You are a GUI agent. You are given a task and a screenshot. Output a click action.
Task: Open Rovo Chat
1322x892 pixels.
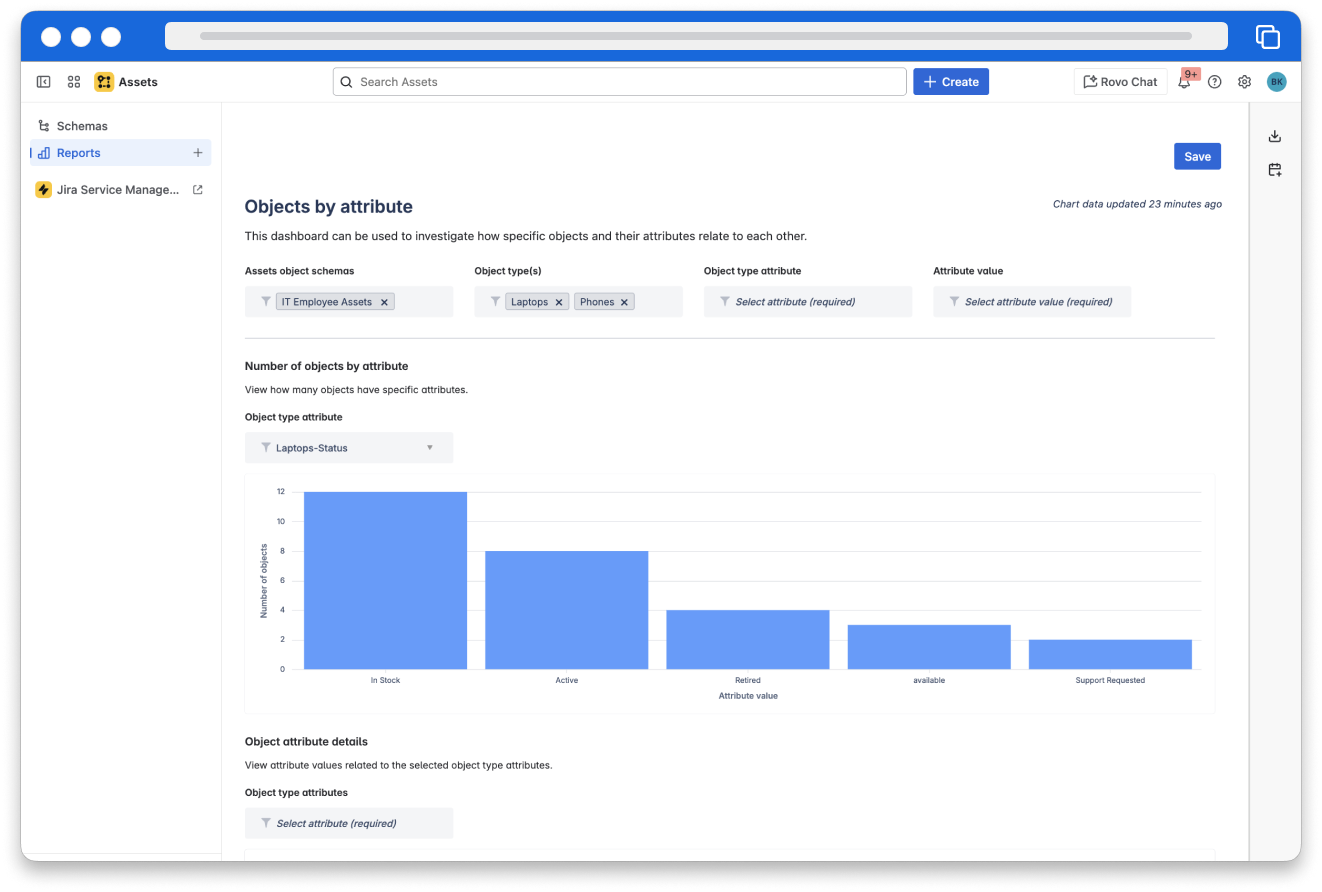pos(1120,82)
